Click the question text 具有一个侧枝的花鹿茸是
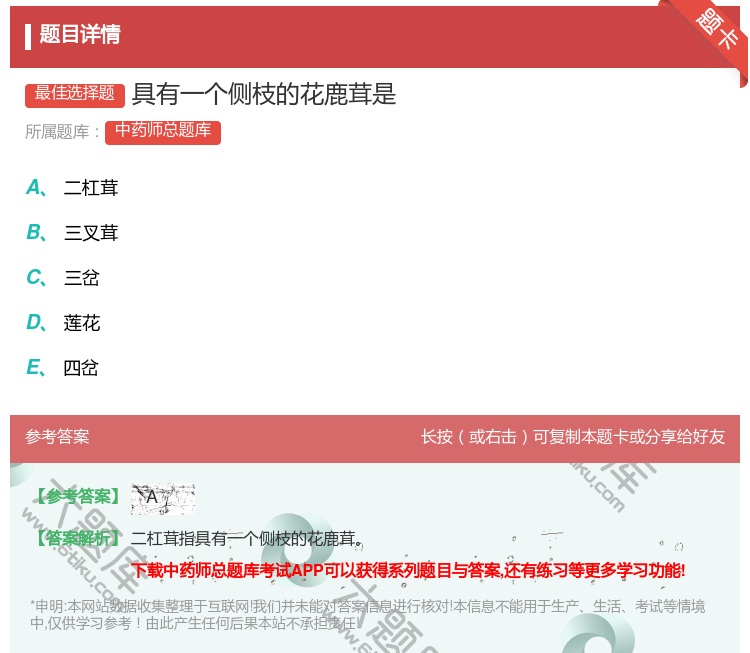This screenshot has height=653, width=750. point(264,94)
